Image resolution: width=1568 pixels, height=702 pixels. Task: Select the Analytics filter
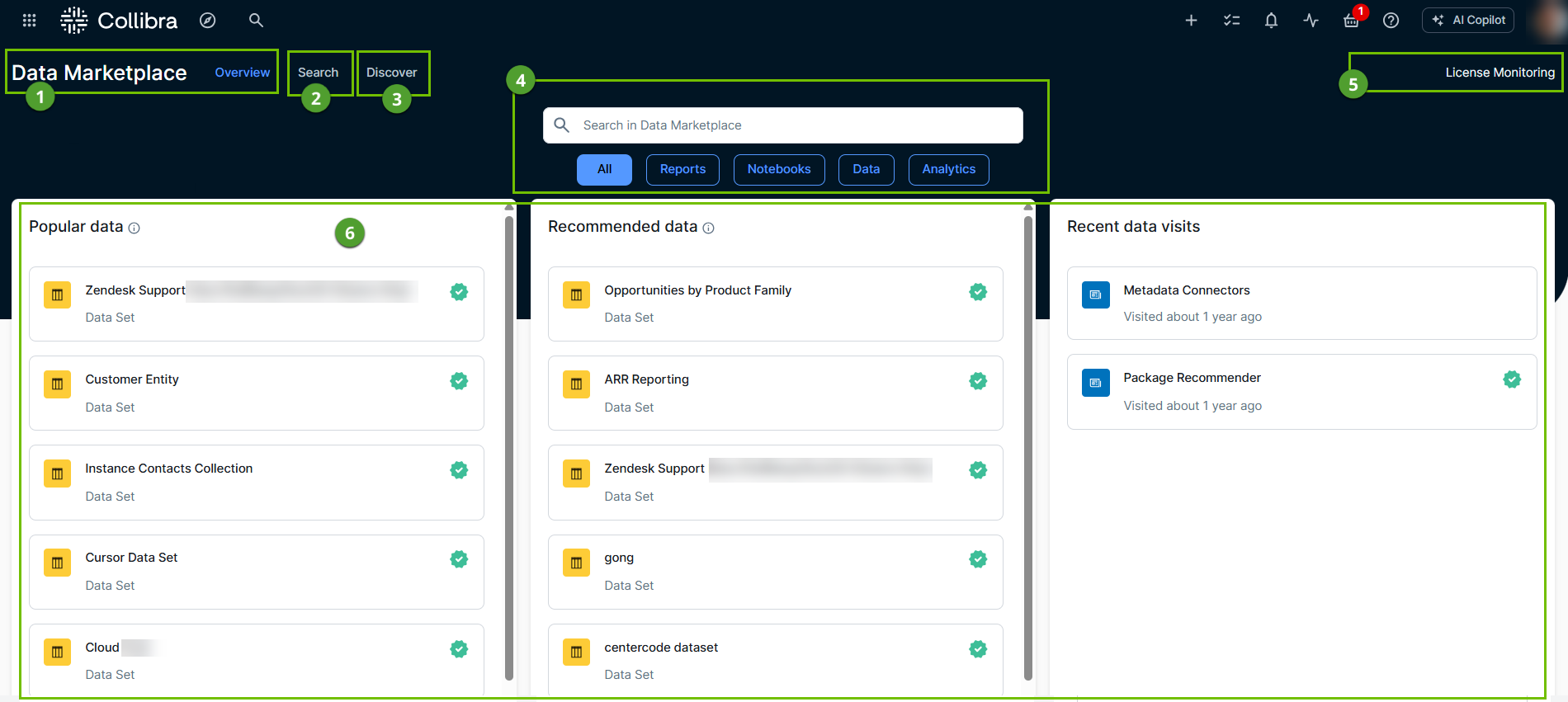click(948, 169)
